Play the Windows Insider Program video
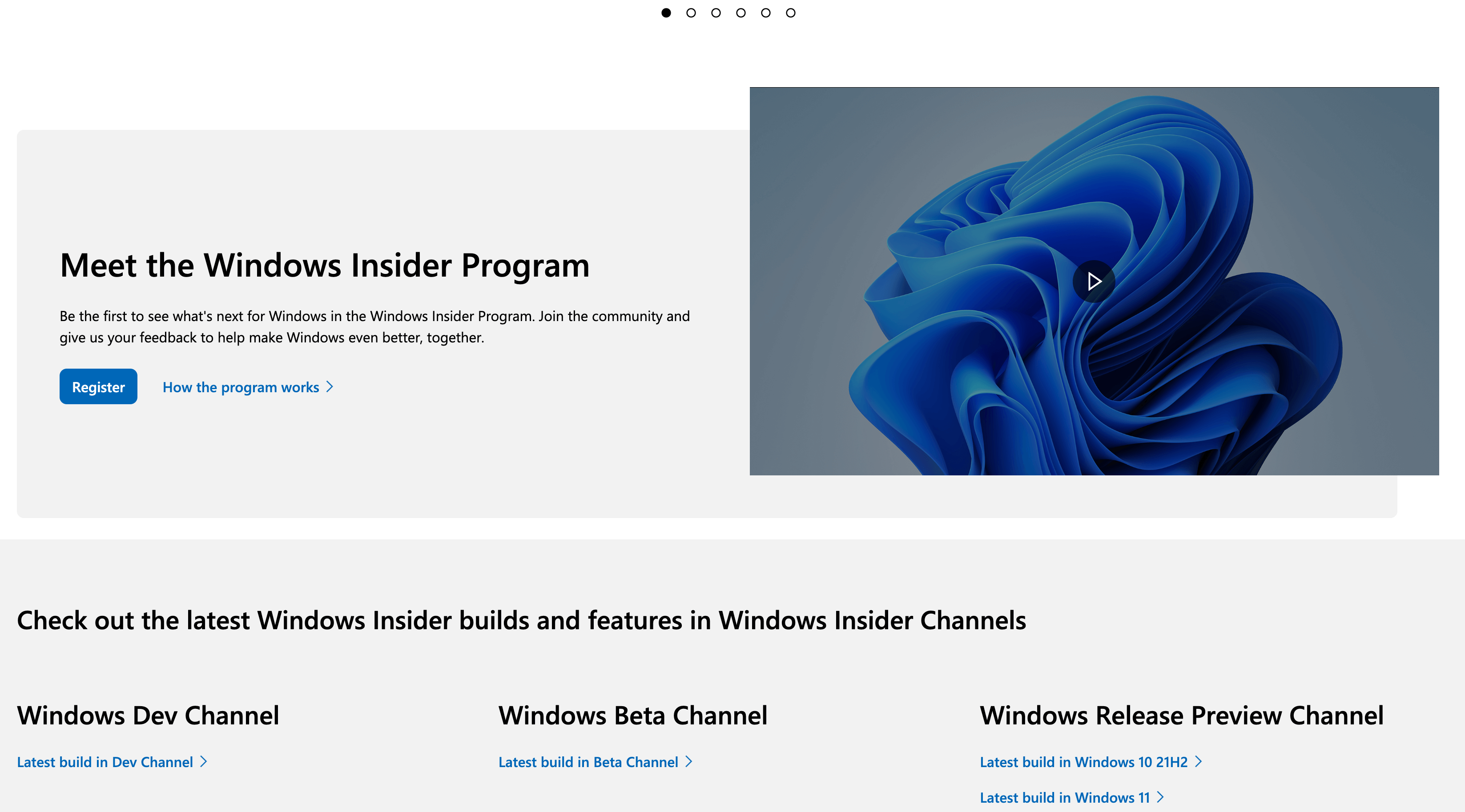 [1093, 281]
